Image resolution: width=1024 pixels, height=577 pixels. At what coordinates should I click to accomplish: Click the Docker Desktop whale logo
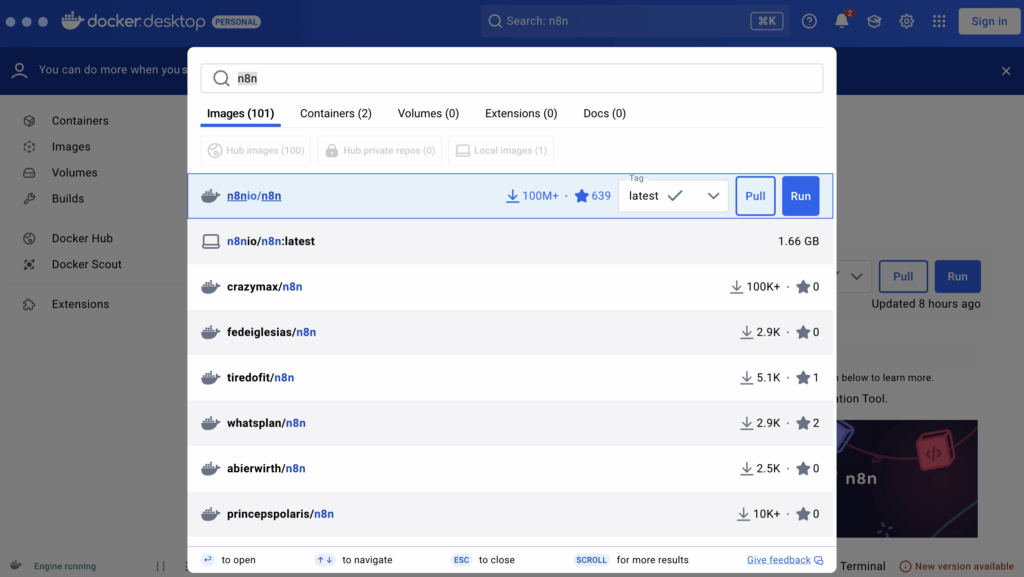(x=72, y=20)
